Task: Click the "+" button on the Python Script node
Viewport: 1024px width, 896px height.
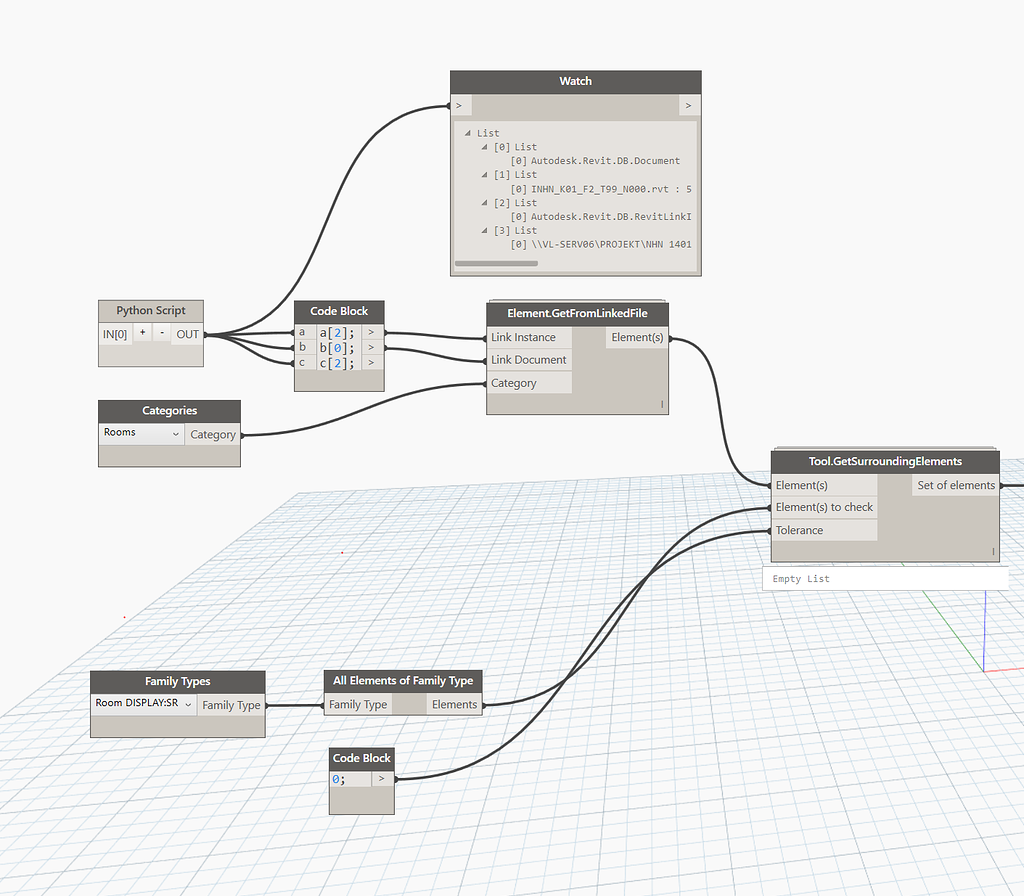Action: coord(142,331)
